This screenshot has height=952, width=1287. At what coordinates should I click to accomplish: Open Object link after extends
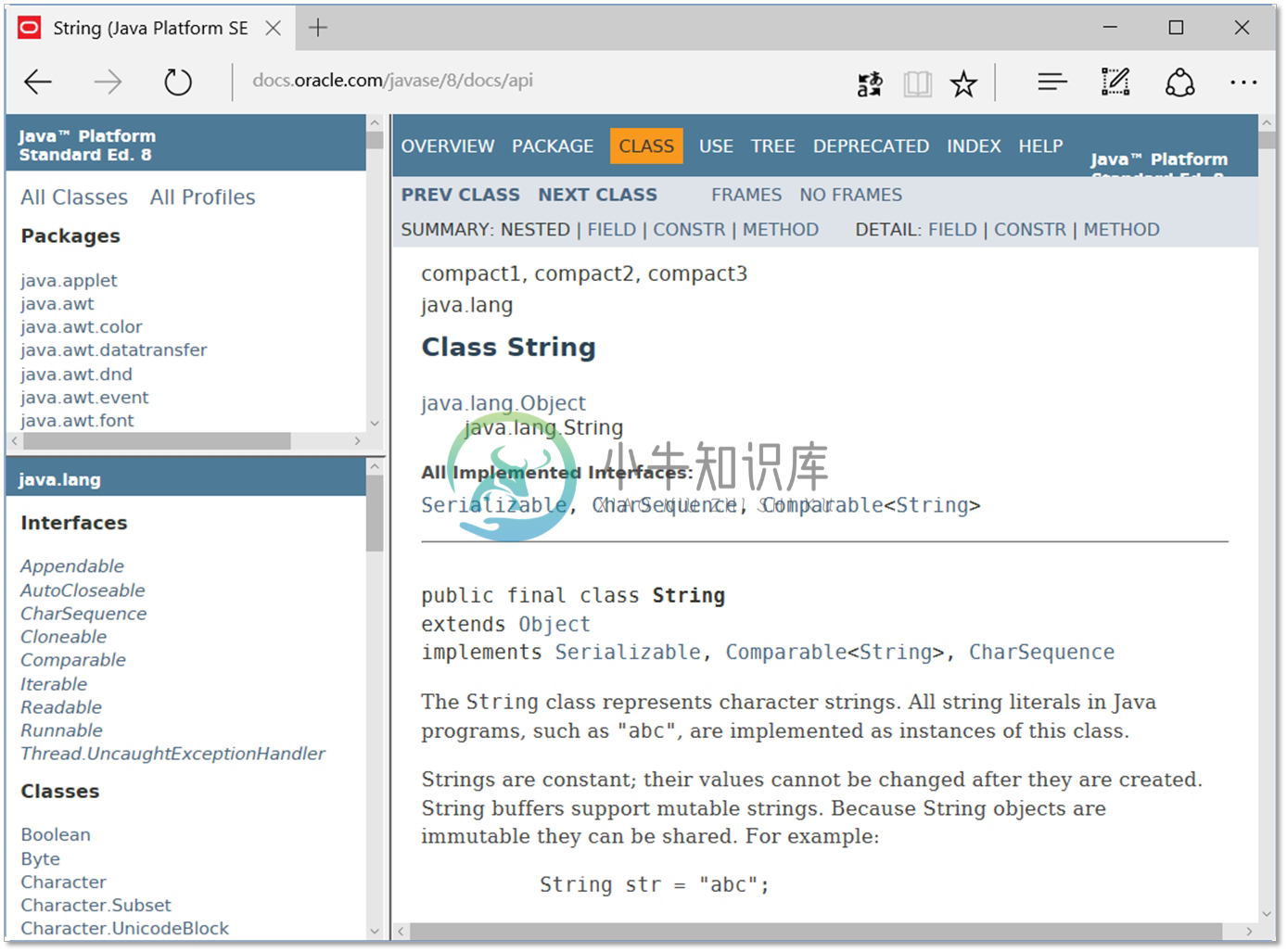pos(554,625)
